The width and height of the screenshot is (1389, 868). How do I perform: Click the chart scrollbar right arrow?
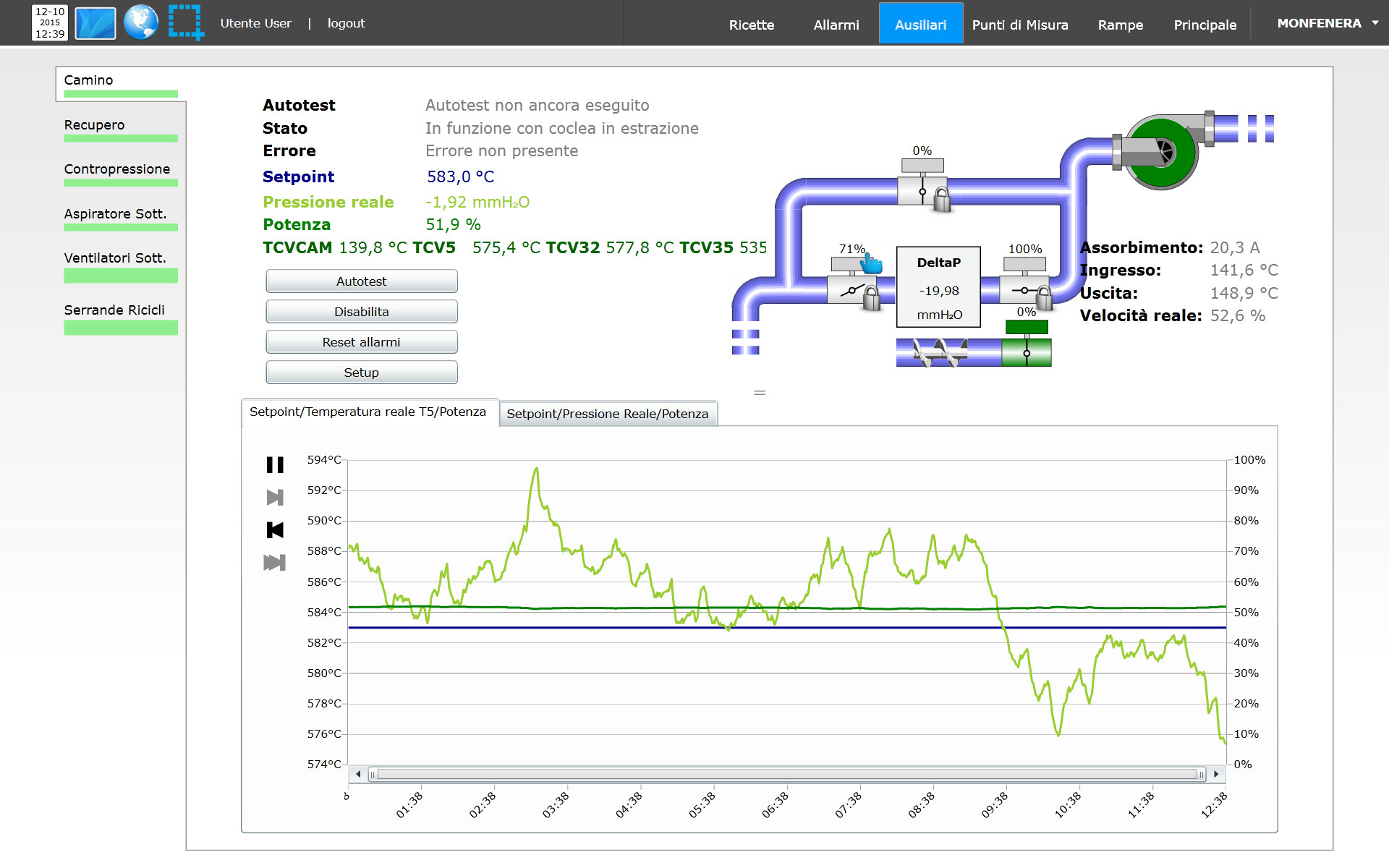coord(1216,774)
